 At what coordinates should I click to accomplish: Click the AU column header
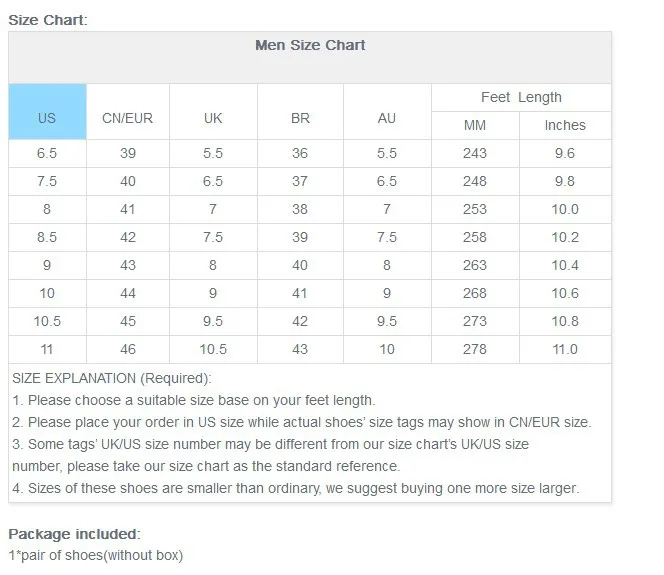387,118
